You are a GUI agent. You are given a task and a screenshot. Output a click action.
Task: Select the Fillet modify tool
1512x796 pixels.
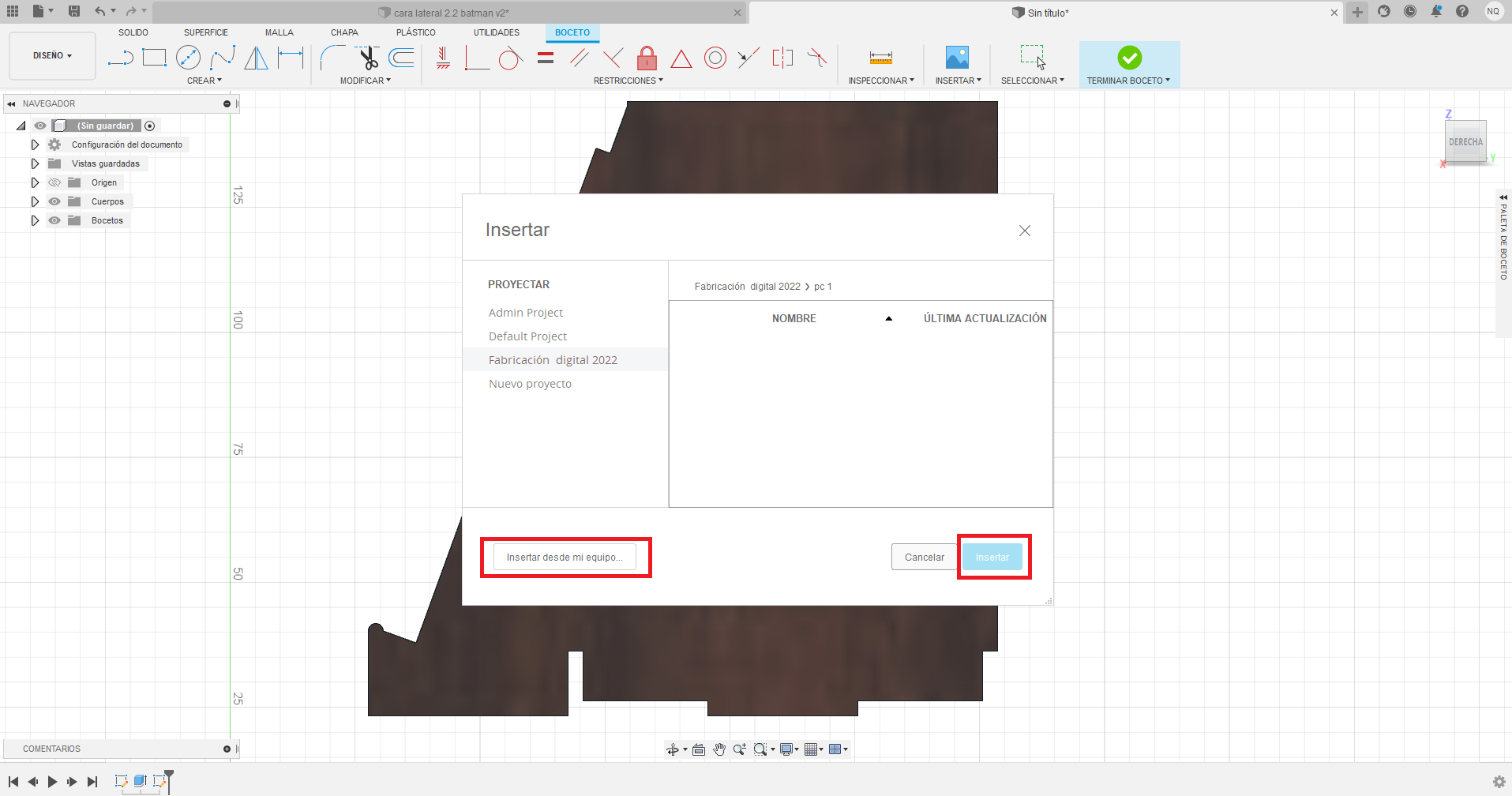pyautogui.click(x=332, y=58)
